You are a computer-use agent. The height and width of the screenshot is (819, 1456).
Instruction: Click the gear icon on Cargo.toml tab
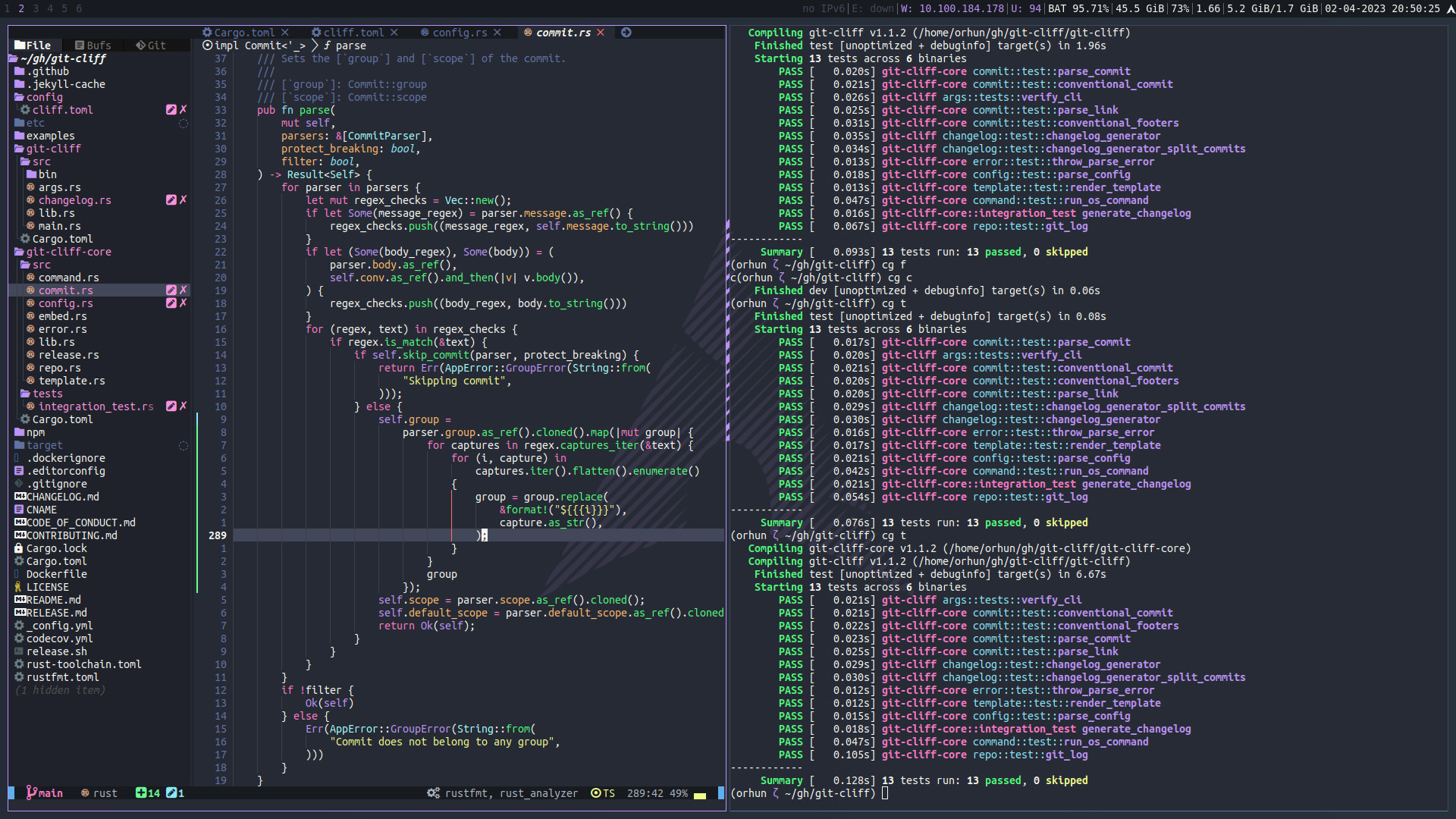coord(207,33)
